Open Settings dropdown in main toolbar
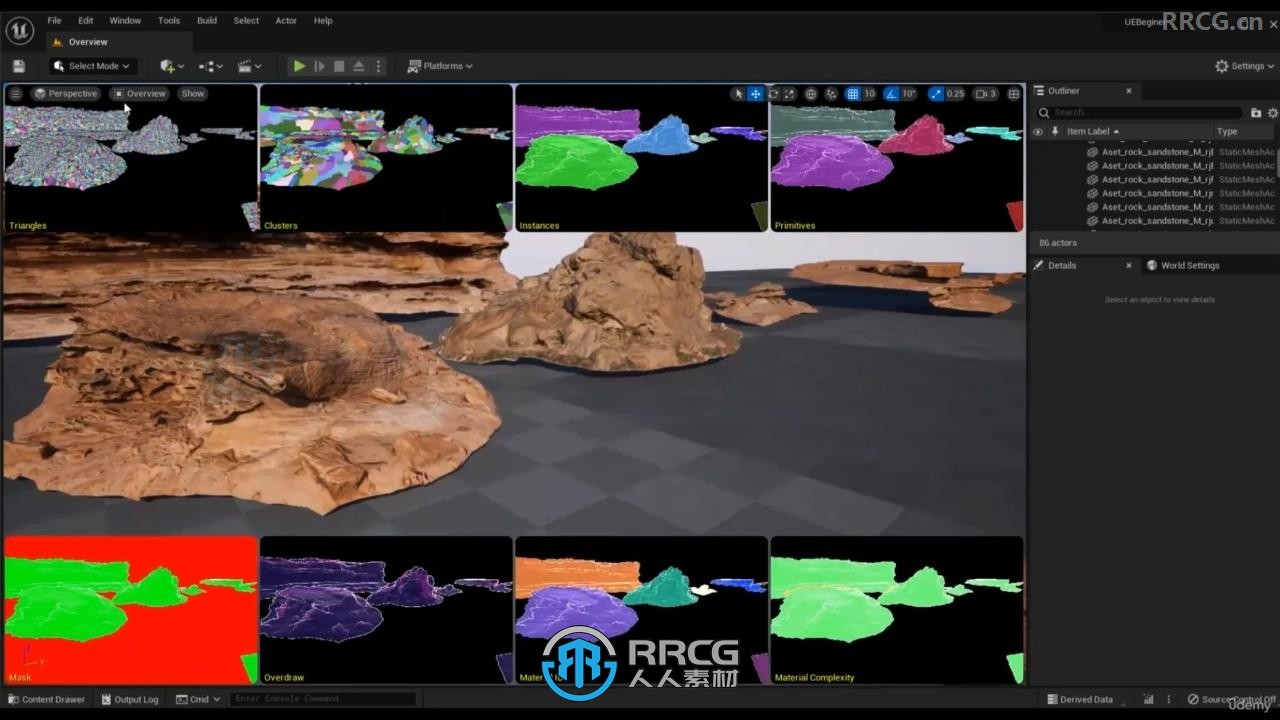 1245,66
